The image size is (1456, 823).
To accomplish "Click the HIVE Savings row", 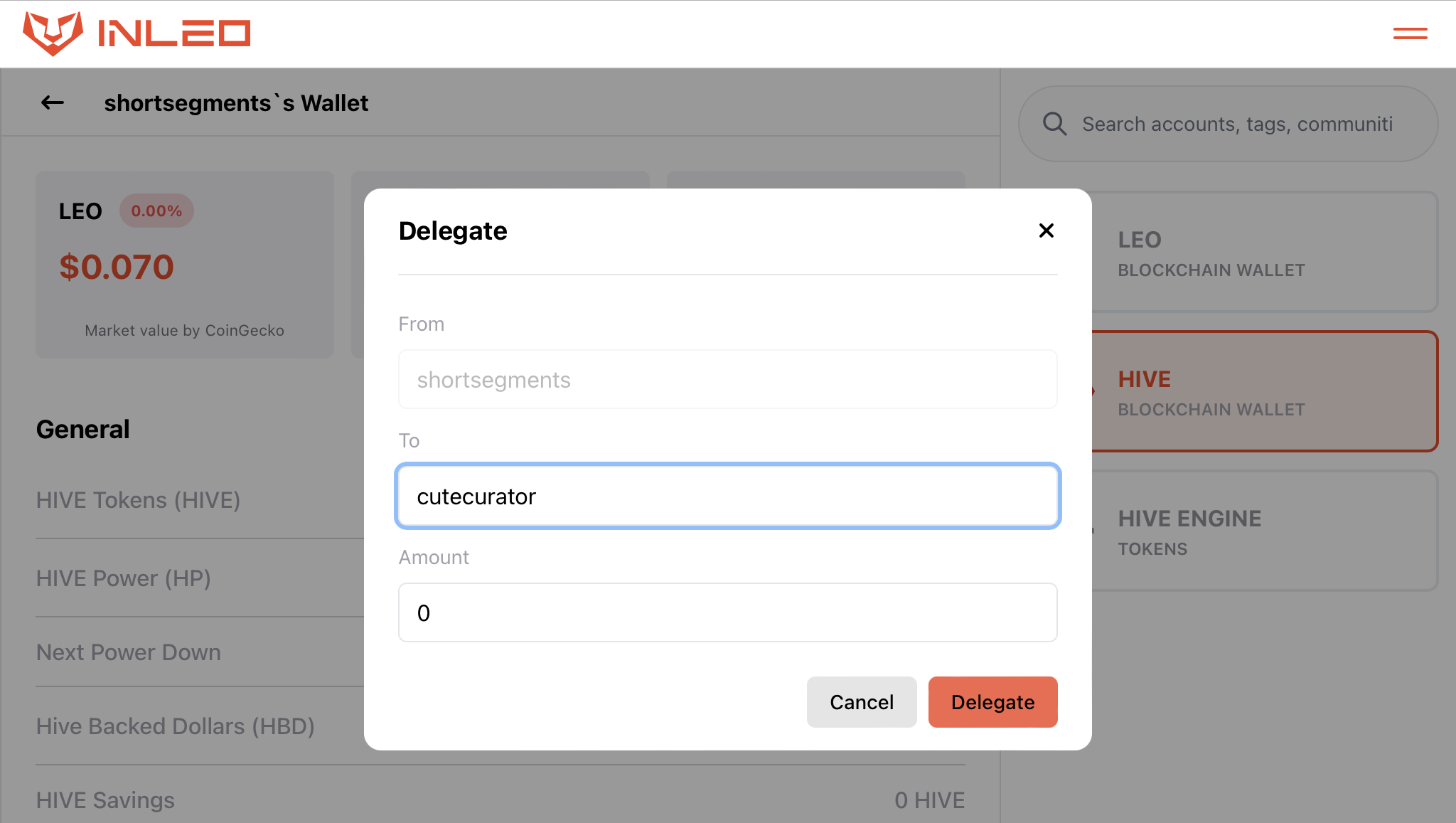I will click(500, 800).
